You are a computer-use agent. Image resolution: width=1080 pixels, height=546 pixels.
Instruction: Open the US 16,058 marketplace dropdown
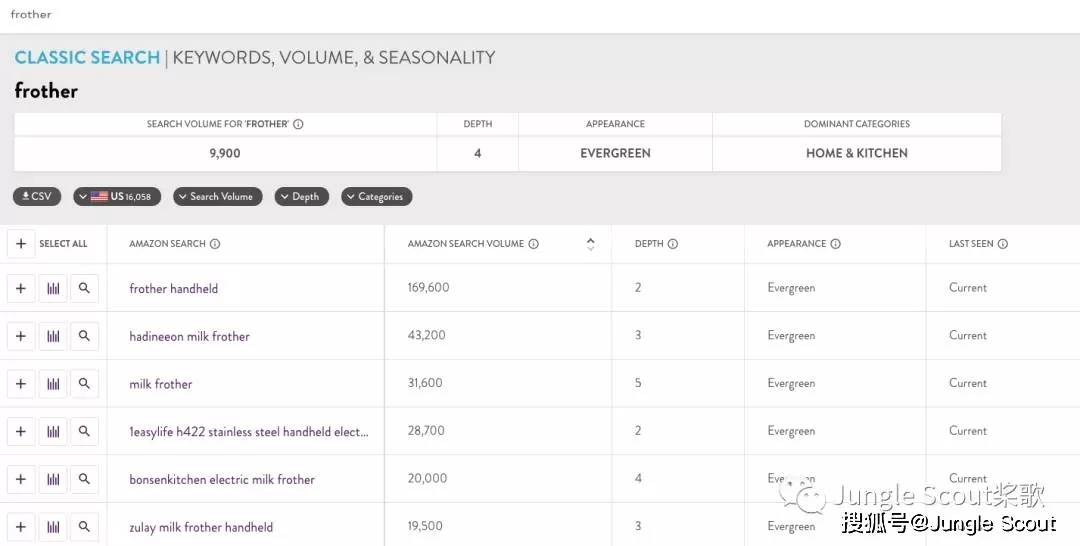coord(116,197)
